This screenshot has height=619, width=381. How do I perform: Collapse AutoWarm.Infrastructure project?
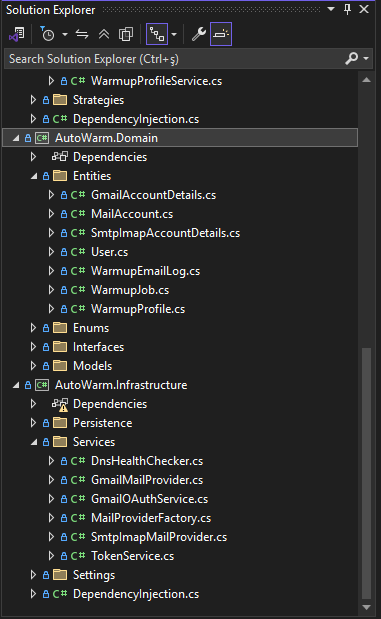coord(16,385)
